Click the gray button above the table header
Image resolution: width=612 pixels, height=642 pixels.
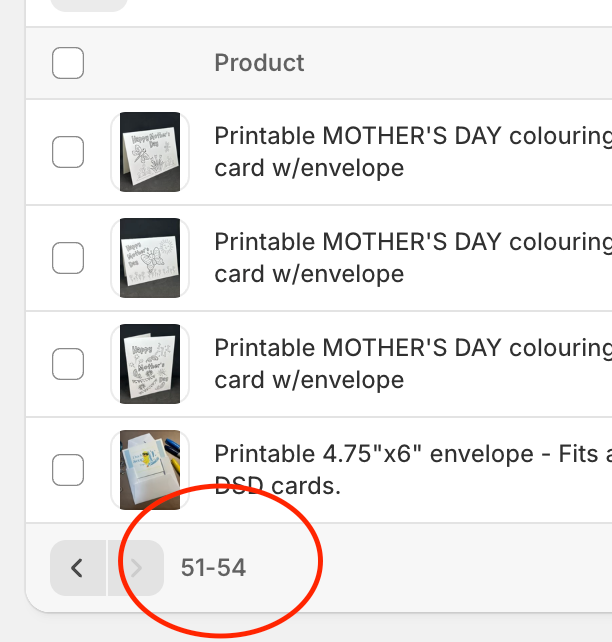coord(89,4)
